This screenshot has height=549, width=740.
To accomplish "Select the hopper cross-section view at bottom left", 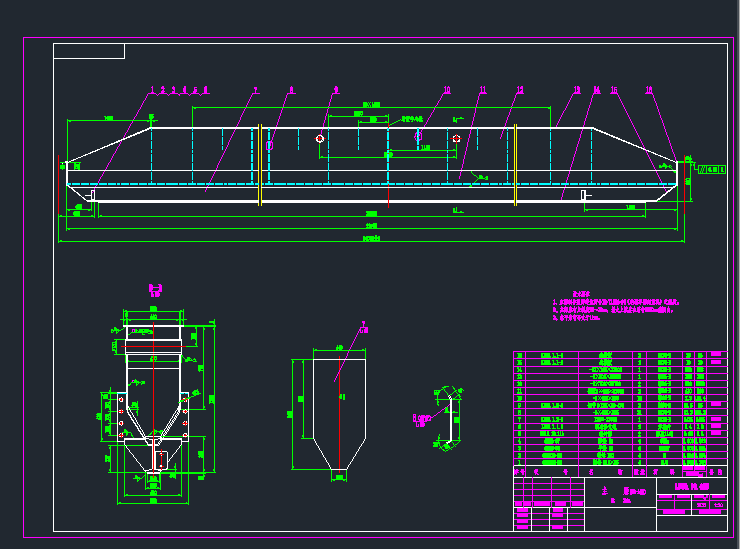I will pyautogui.click(x=154, y=400).
